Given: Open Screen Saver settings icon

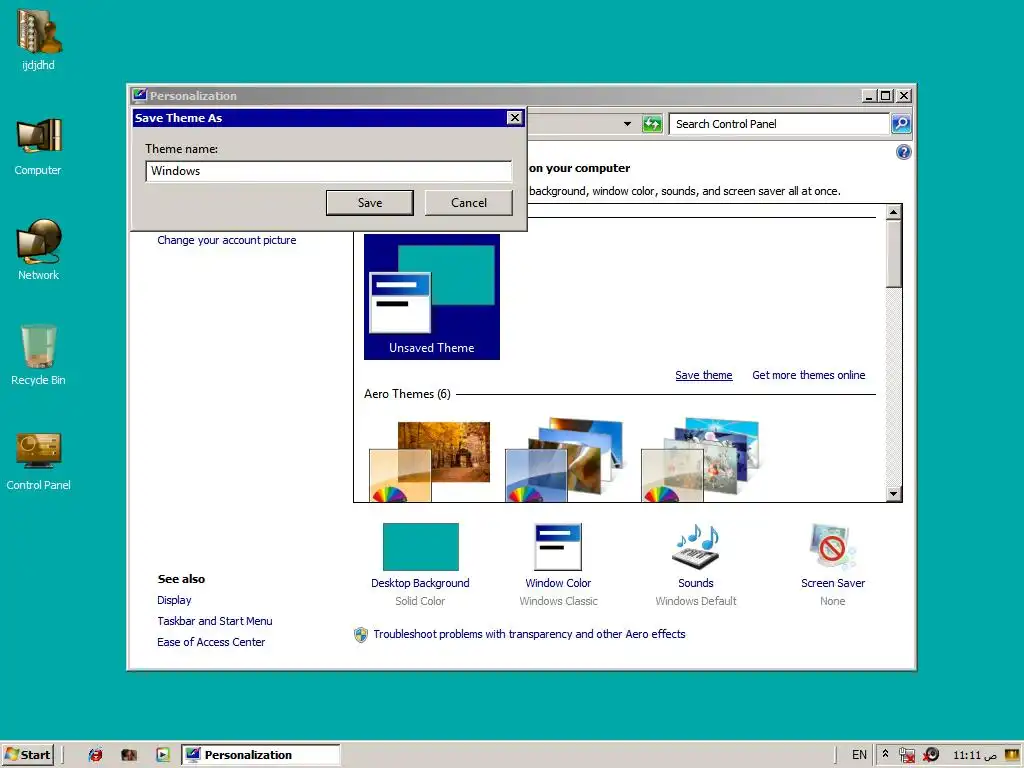Looking at the screenshot, I should point(833,546).
